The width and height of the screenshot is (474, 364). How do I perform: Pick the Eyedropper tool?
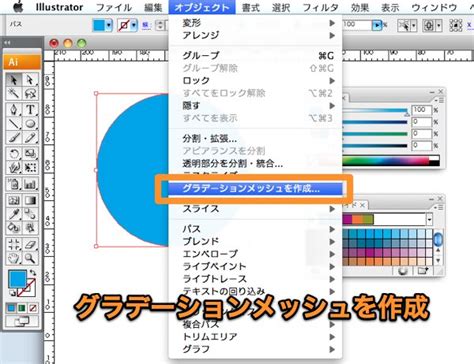[x=14, y=214]
